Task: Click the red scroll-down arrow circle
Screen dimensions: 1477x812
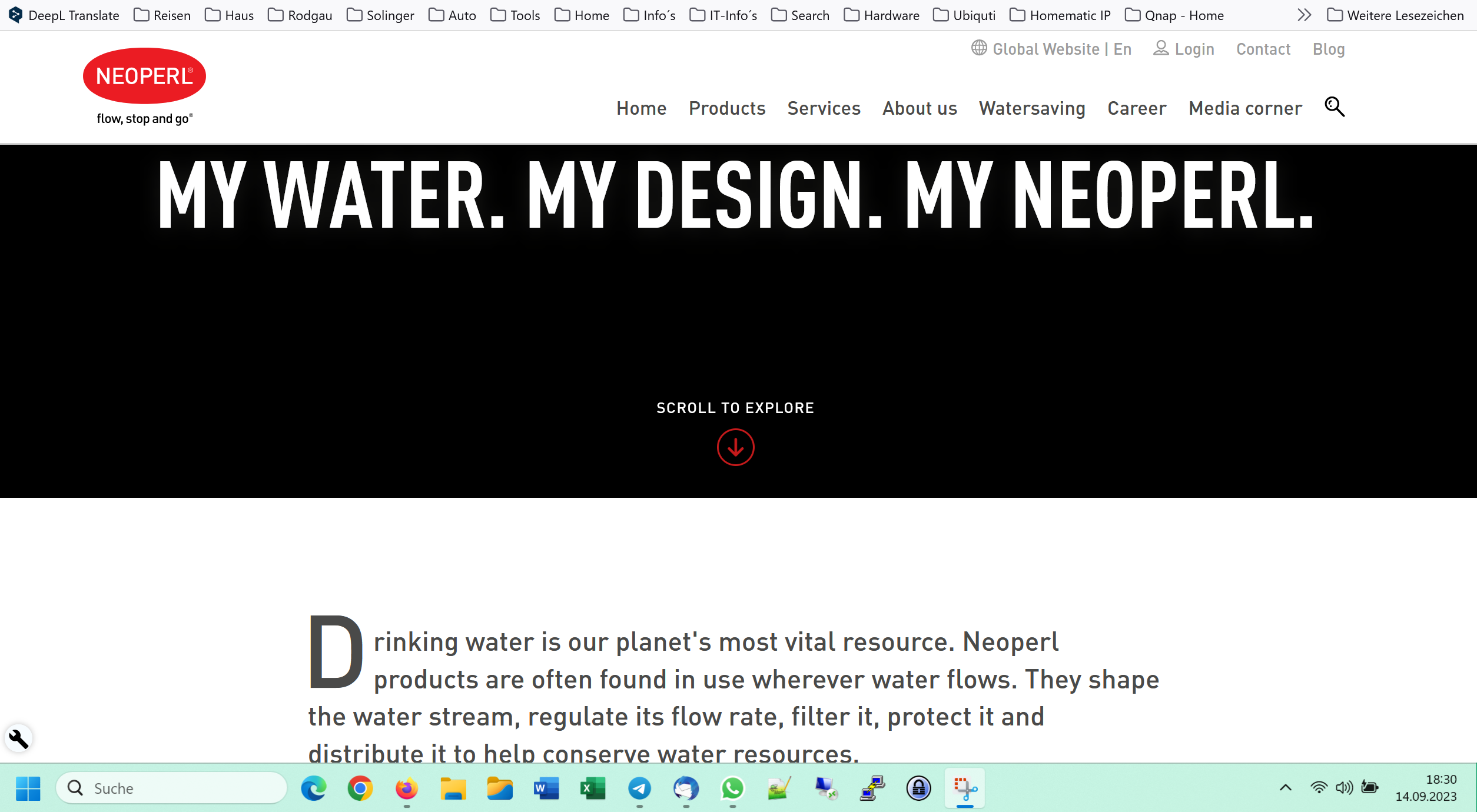Action: 735,447
